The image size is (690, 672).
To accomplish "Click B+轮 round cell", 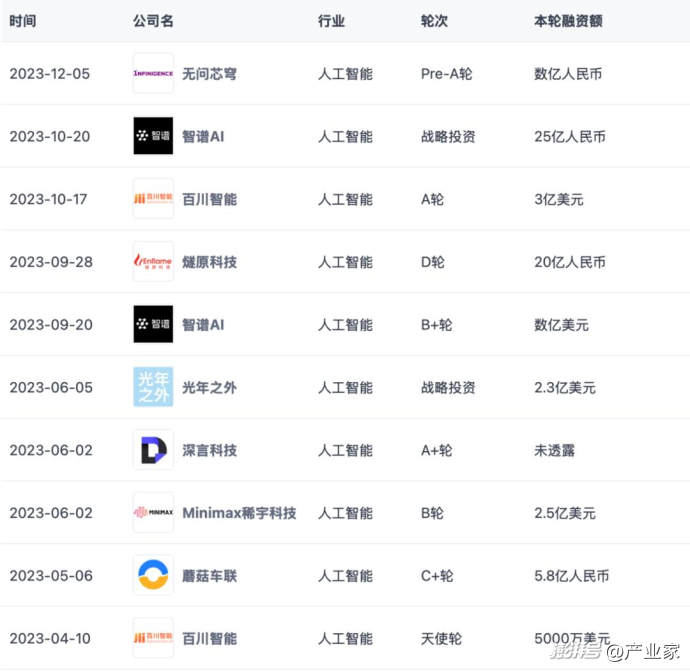I will point(437,325).
